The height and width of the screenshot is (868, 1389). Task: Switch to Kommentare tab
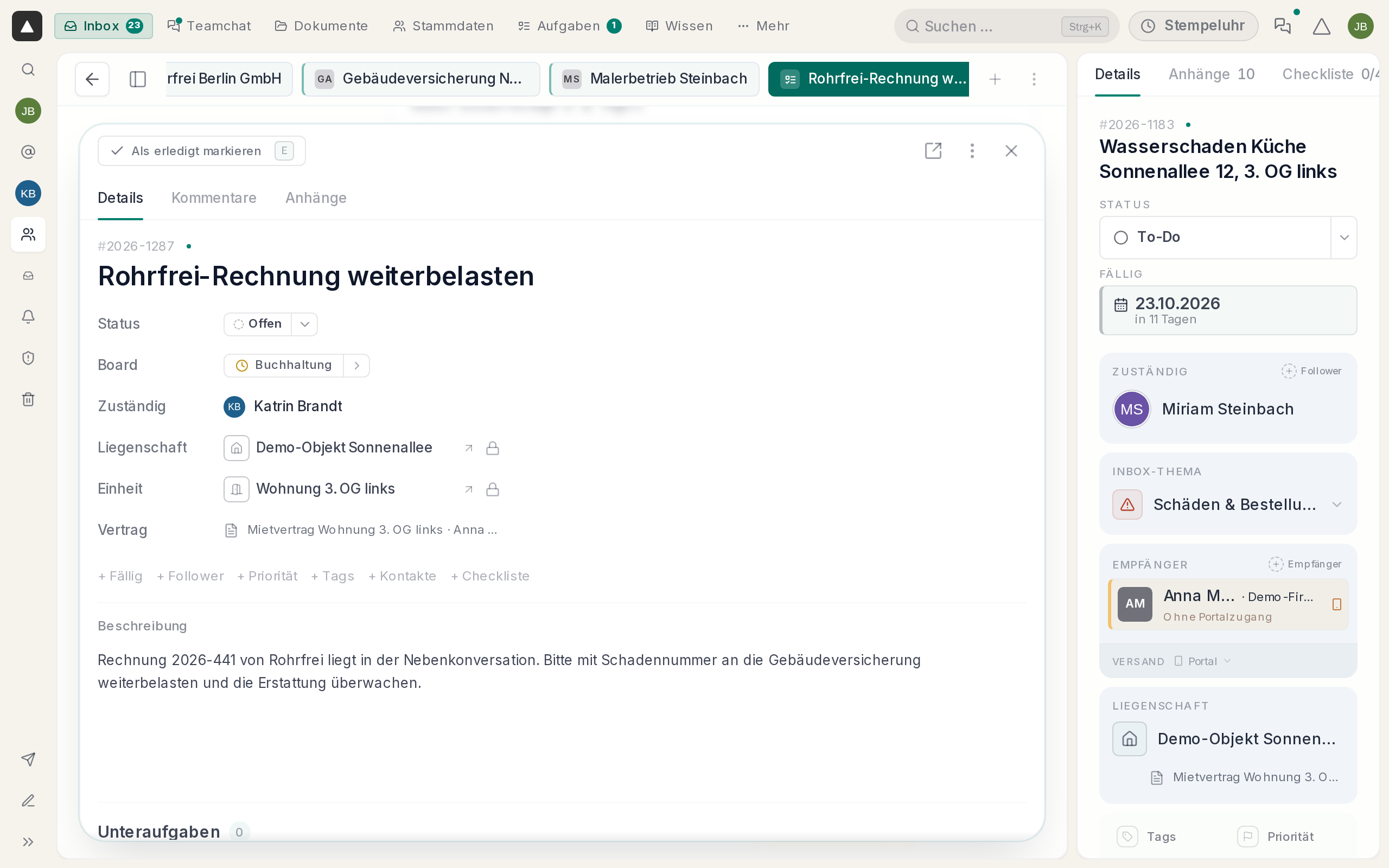[x=214, y=197]
